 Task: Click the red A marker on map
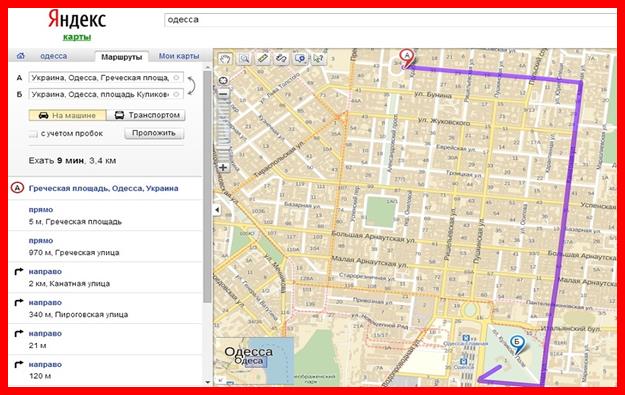click(x=407, y=58)
